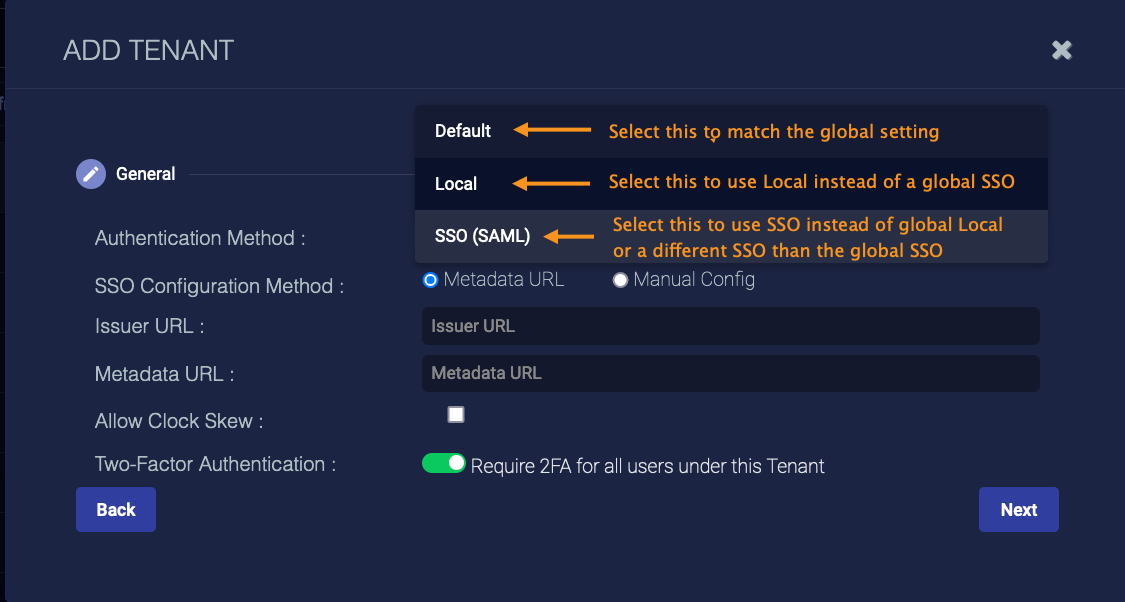Close the Add Tenant dialog
This screenshot has width=1125, height=602.
1061,50
